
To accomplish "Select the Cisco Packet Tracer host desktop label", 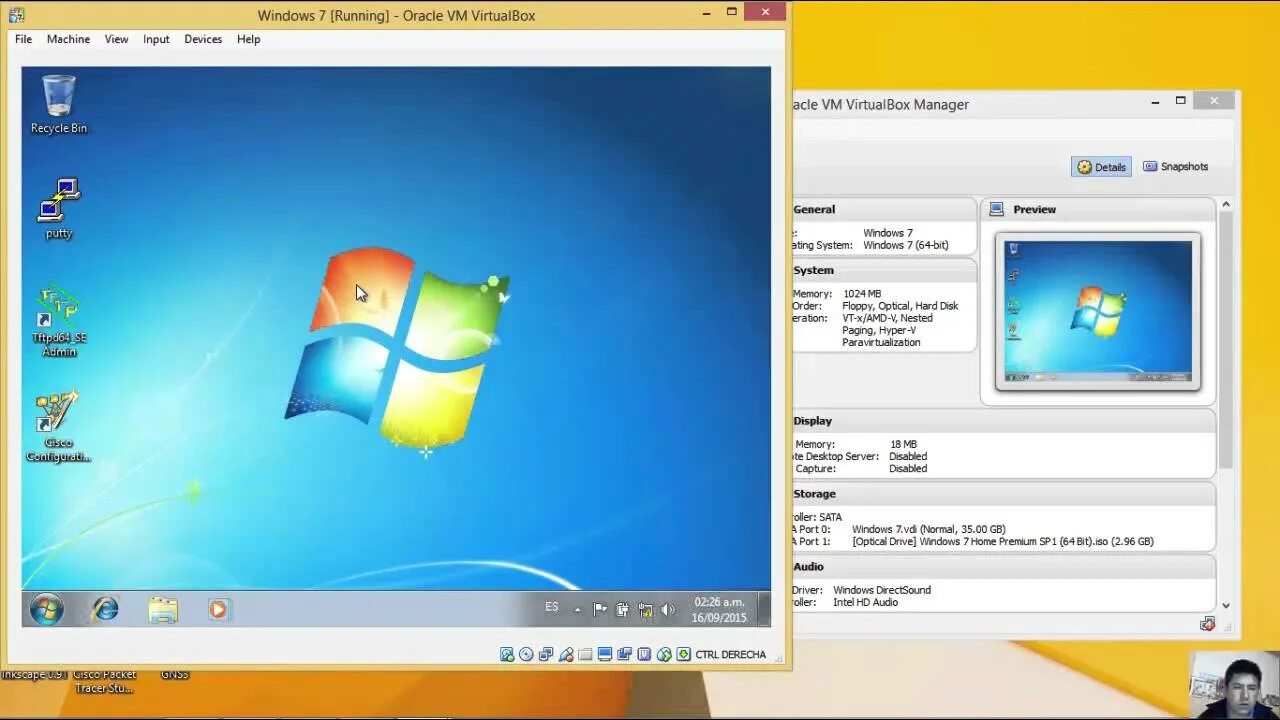I will click(104, 681).
